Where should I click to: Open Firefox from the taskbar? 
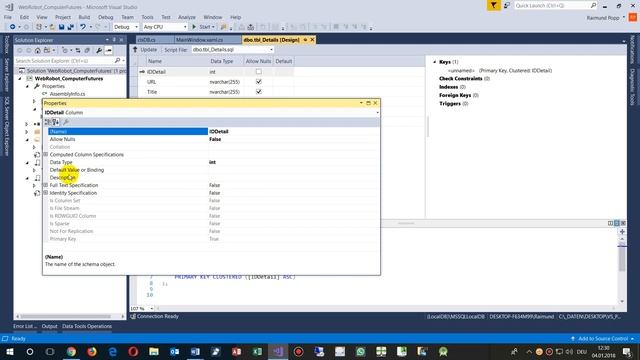pos(92,352)
